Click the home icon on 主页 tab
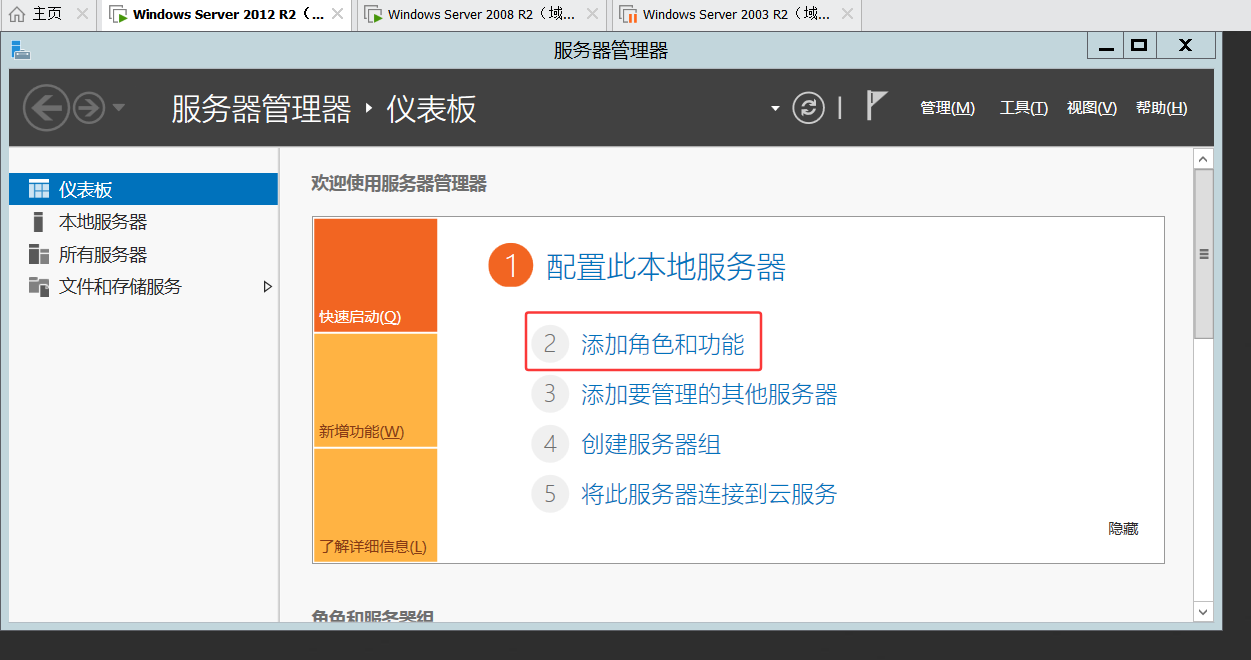 (17, 14)
